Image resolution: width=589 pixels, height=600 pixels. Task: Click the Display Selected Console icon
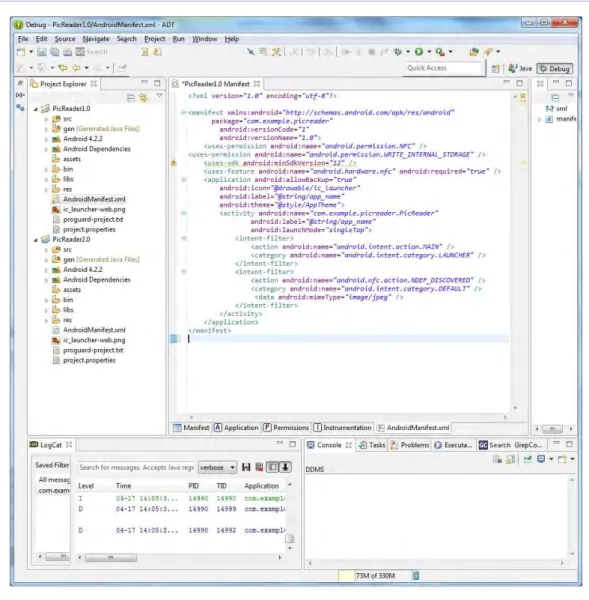[x=541, y=459]
